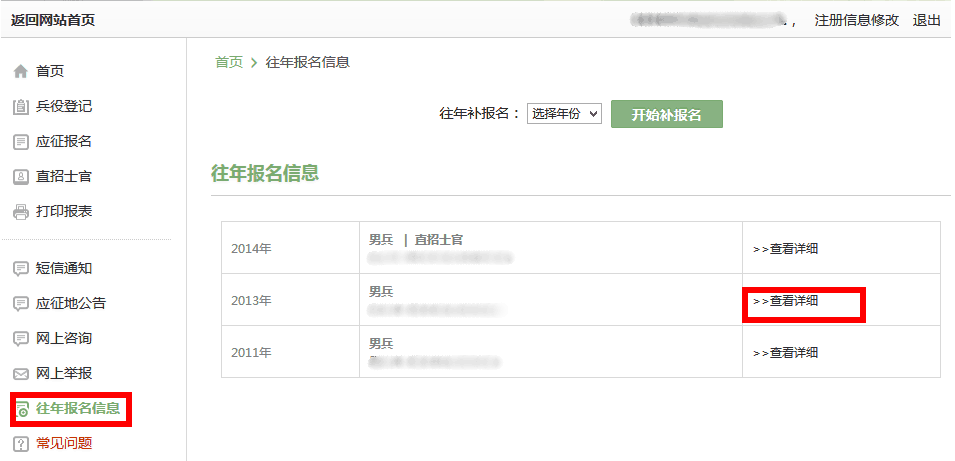The height and width of the screenshot is (461, 955).
Task: Click the document icon next to 应征报名
Action: tap(21, 143)
